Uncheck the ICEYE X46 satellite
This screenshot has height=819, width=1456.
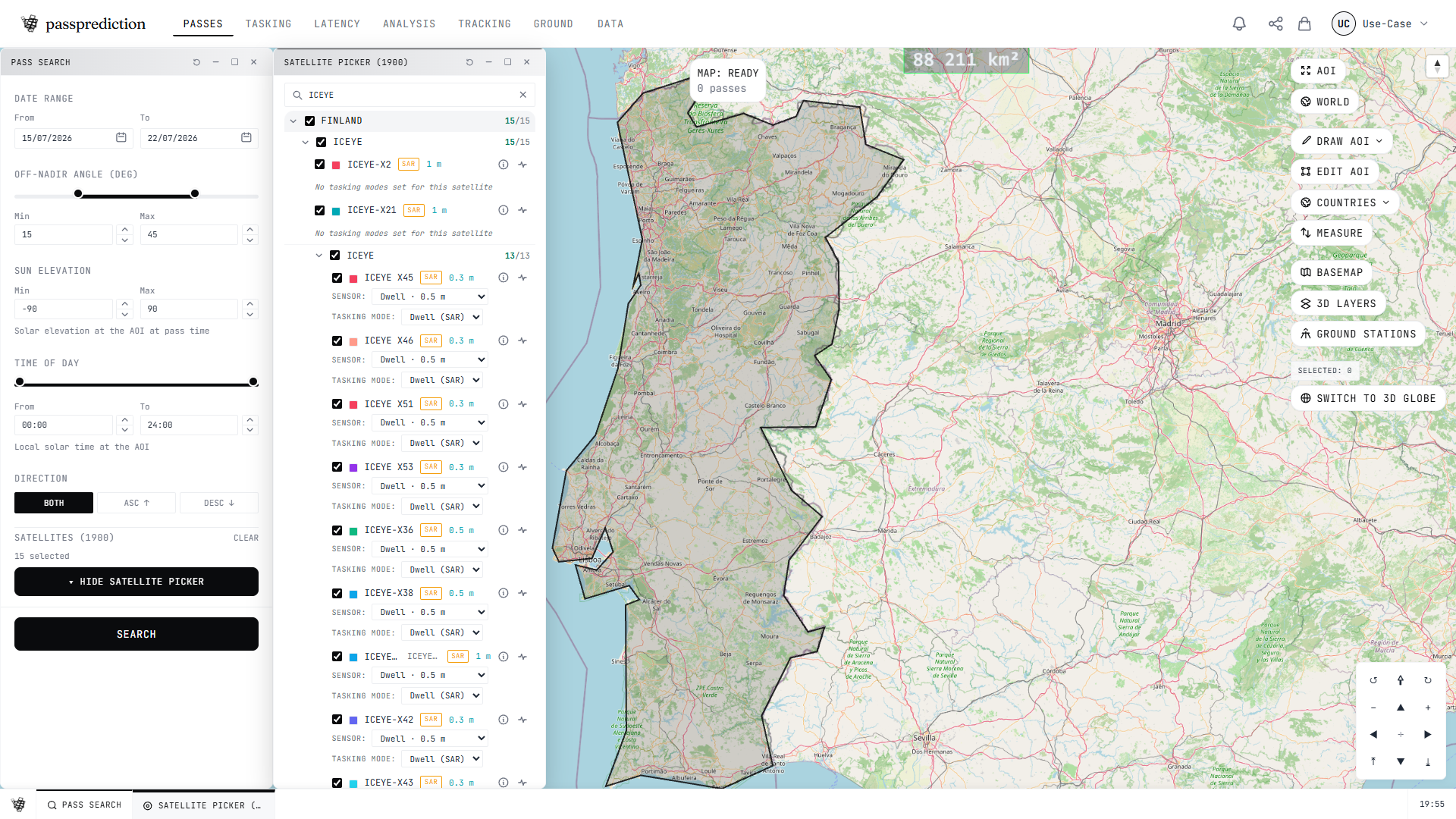coord(337,340)
